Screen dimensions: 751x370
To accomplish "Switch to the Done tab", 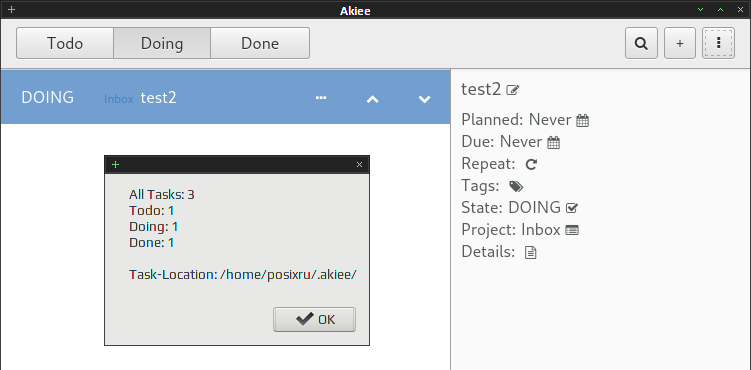I will 260,43.
